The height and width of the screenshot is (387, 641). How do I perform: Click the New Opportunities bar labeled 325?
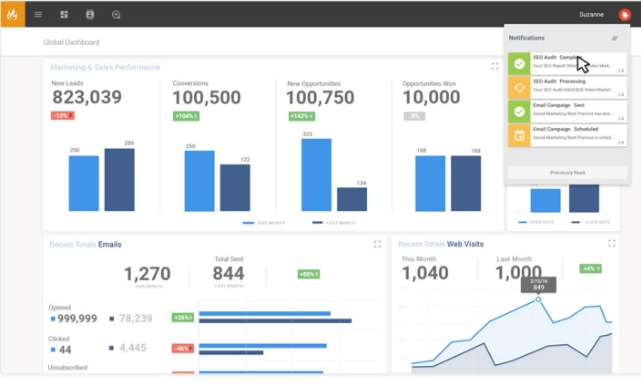tap(316, 175)
